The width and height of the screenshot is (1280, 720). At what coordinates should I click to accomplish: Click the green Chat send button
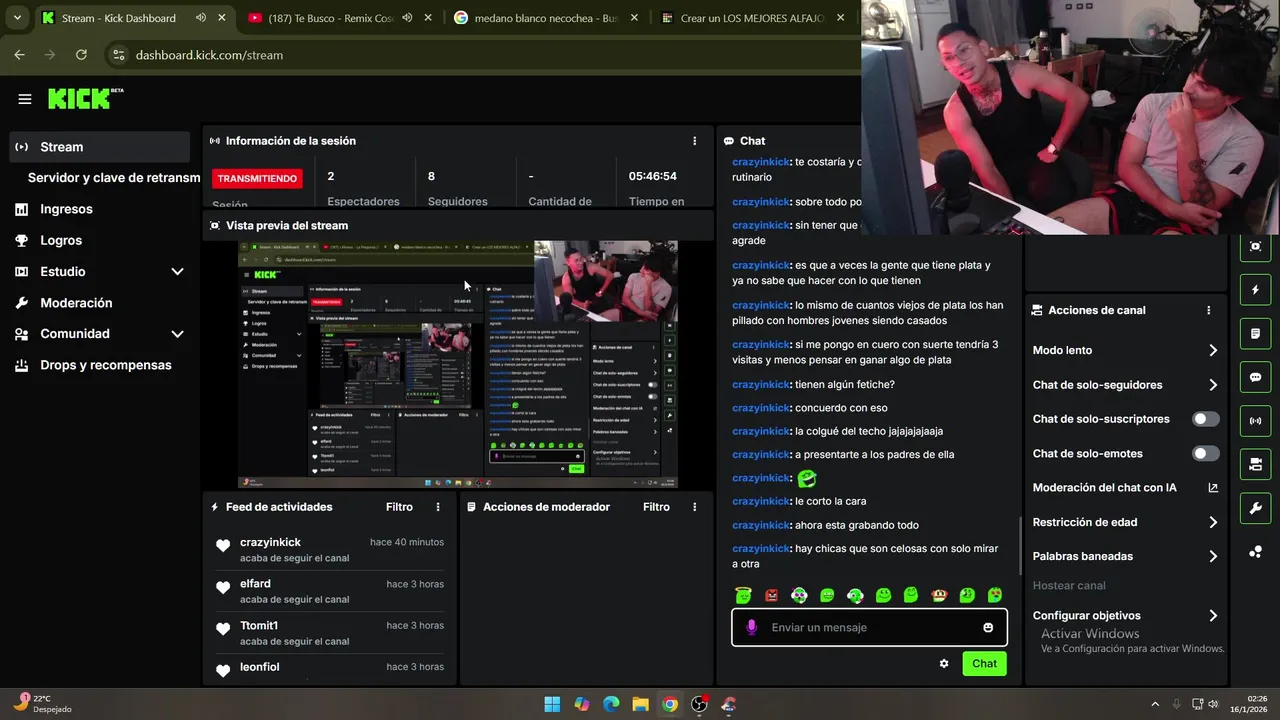984,664
